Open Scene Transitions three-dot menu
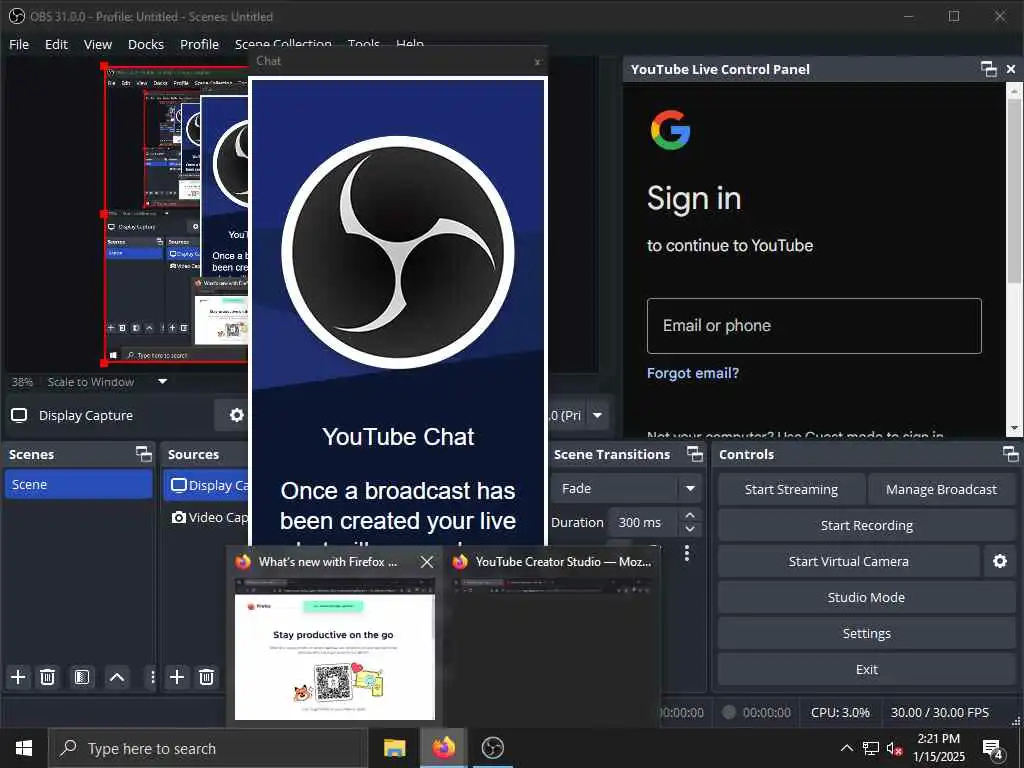This screenshot has width=1024, height=768. point(686,554)
